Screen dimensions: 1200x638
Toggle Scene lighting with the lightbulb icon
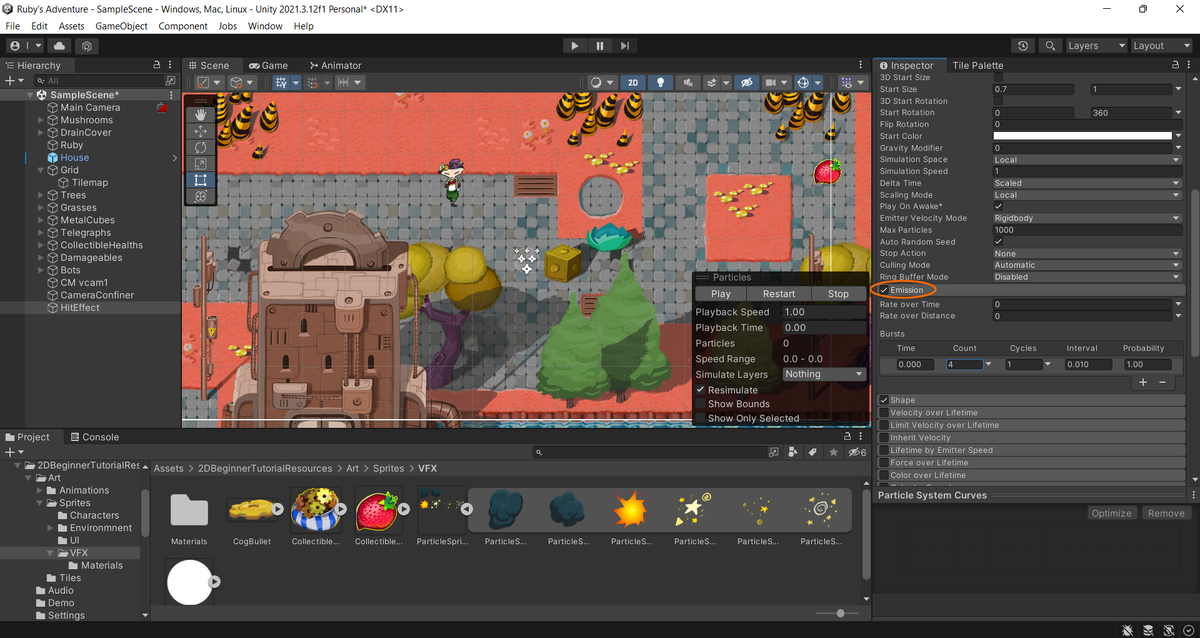tap(659, 82)
